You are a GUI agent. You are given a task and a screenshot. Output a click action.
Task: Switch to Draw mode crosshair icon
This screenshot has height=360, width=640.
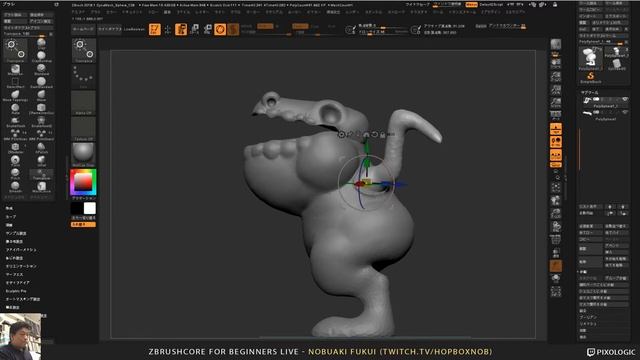tap(167, 29)
